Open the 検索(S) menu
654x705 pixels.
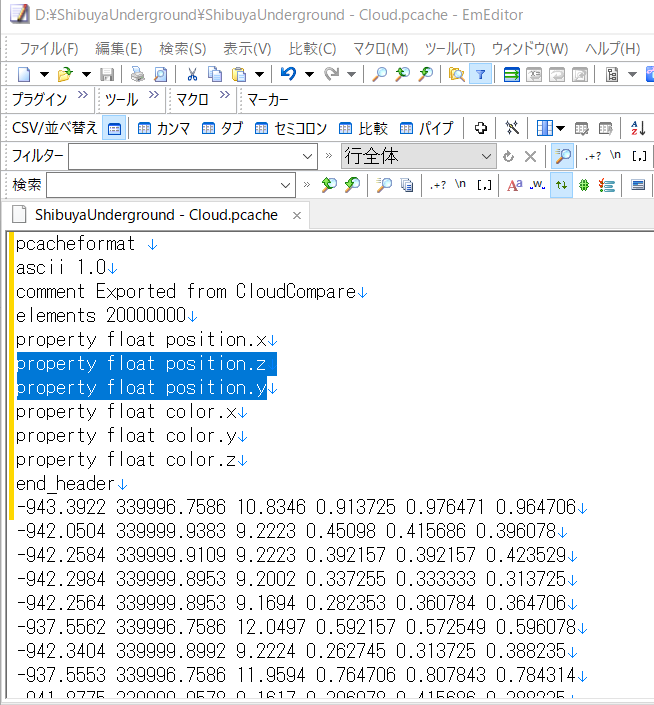point(183,49)
